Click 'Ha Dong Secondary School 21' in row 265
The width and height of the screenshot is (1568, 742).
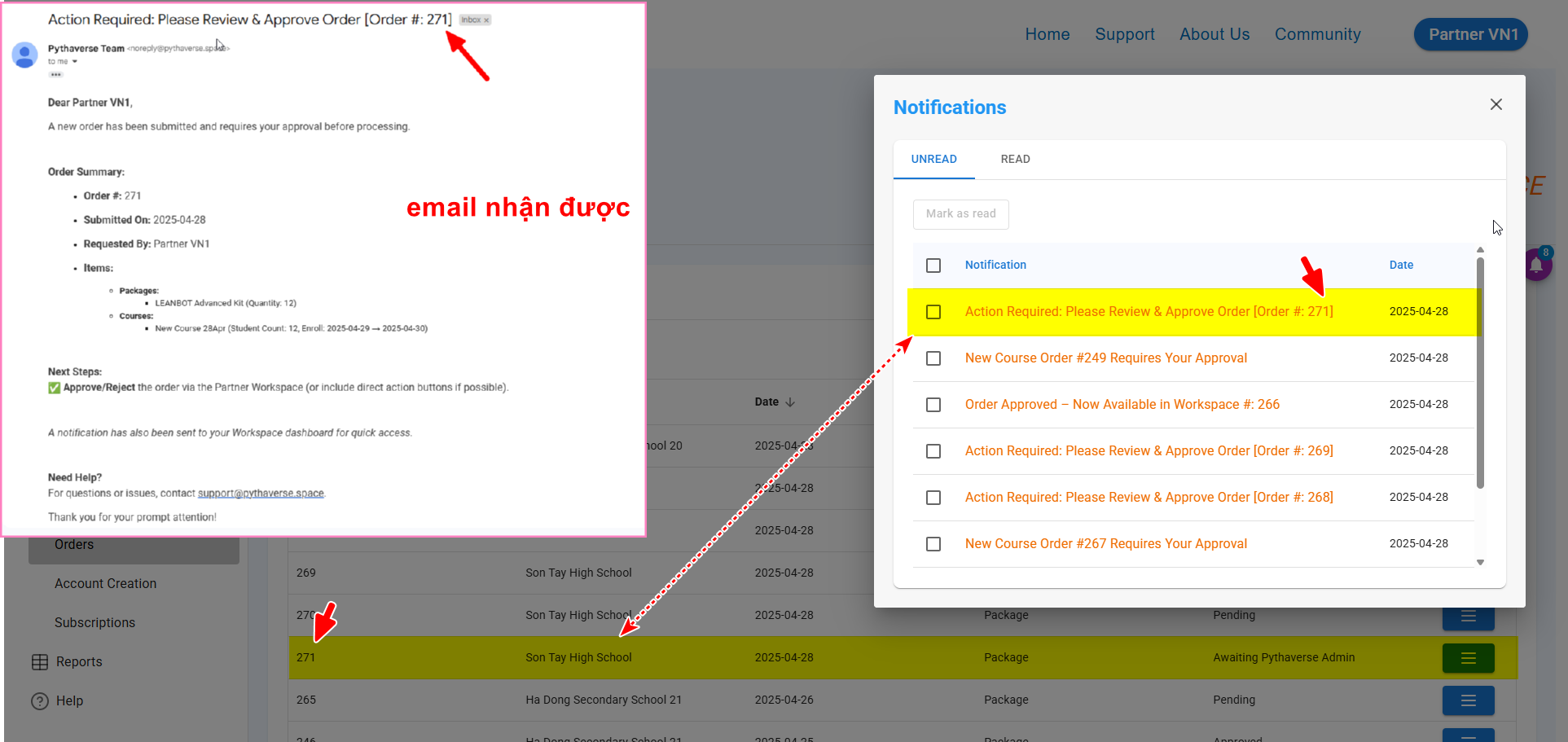point(604,700)
